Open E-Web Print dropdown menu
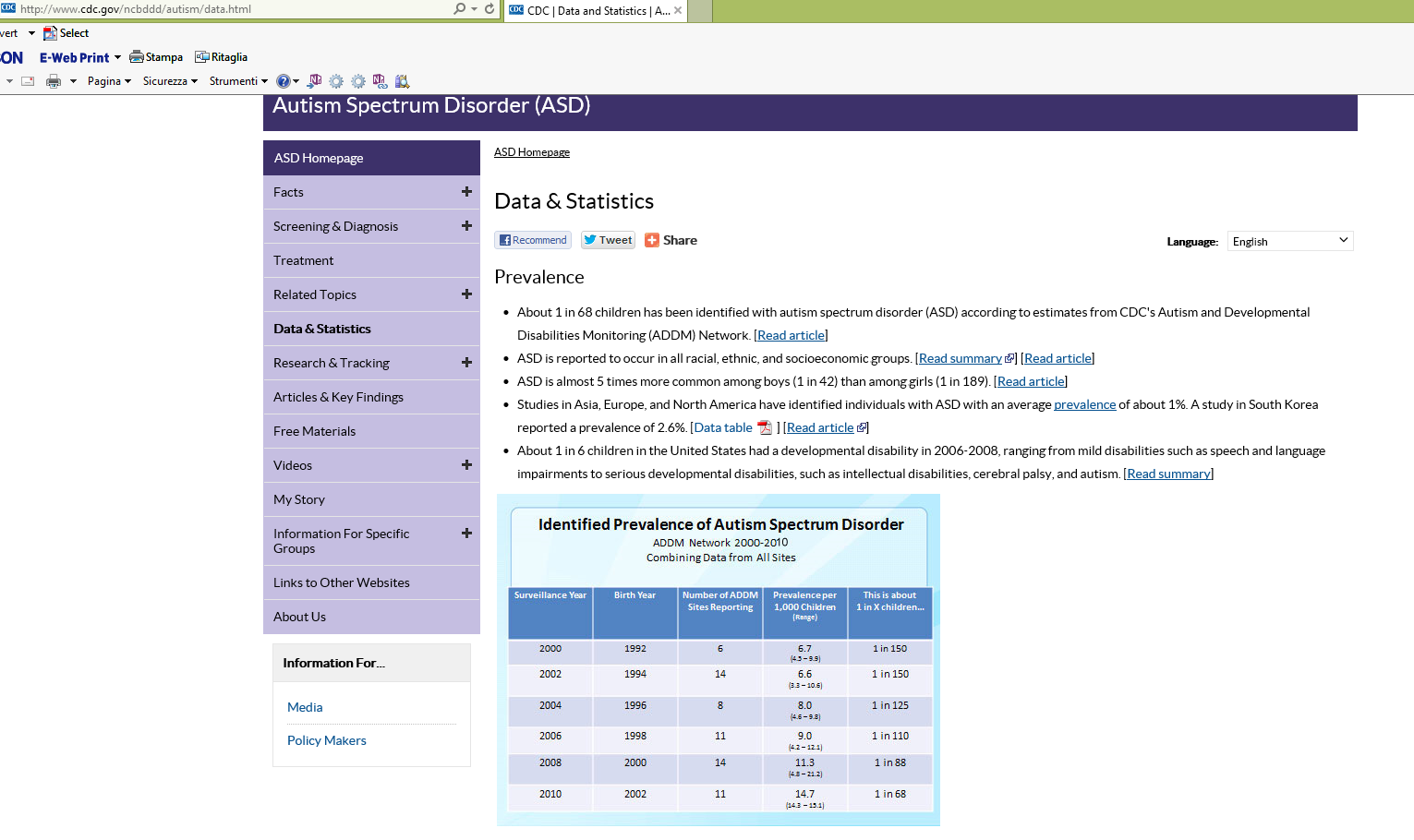 117,57
